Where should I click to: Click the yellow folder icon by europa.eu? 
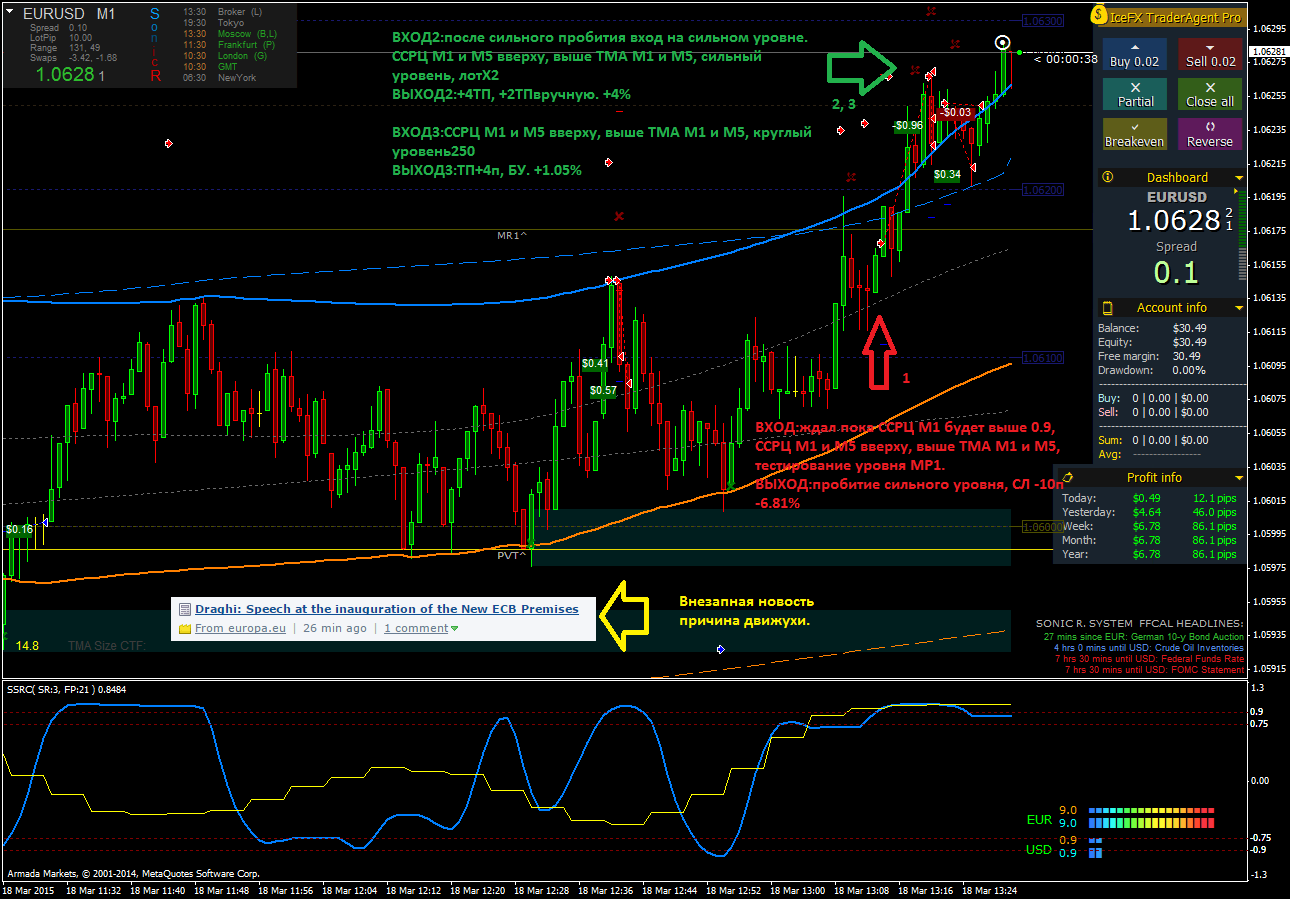(x=185, y=628)
